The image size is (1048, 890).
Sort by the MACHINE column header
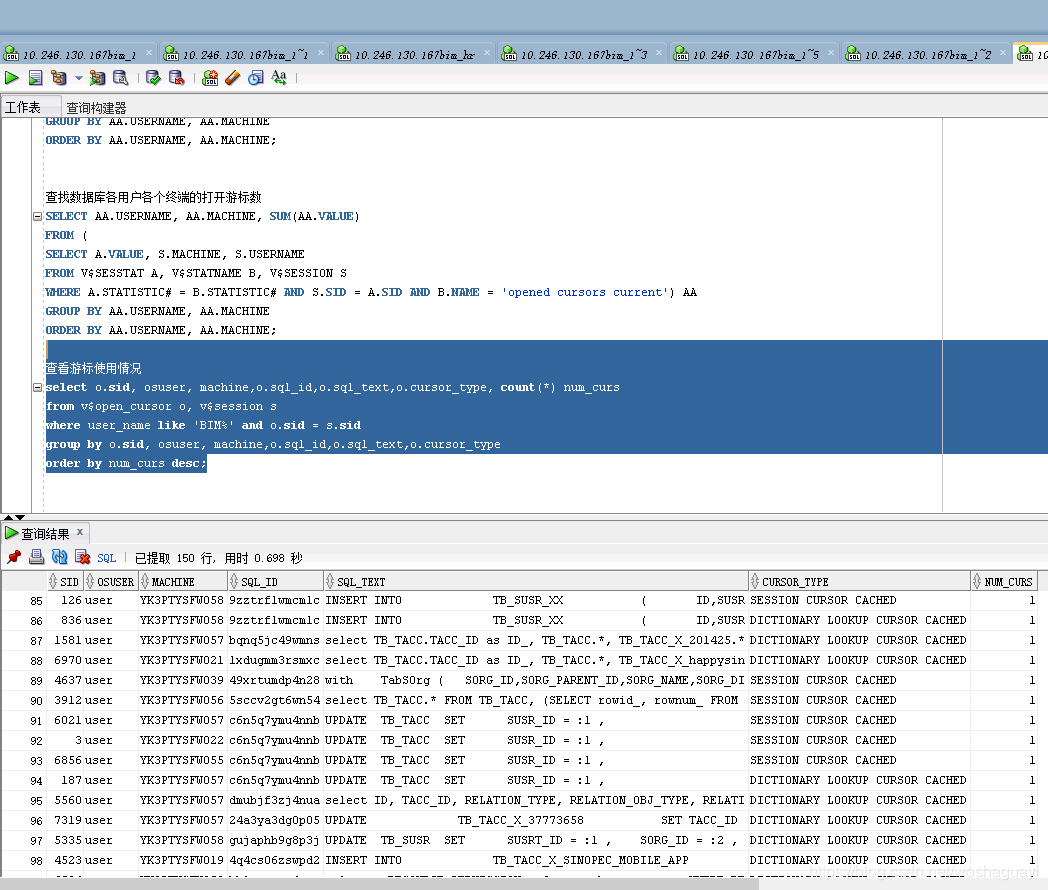click(x=183, y=582)
